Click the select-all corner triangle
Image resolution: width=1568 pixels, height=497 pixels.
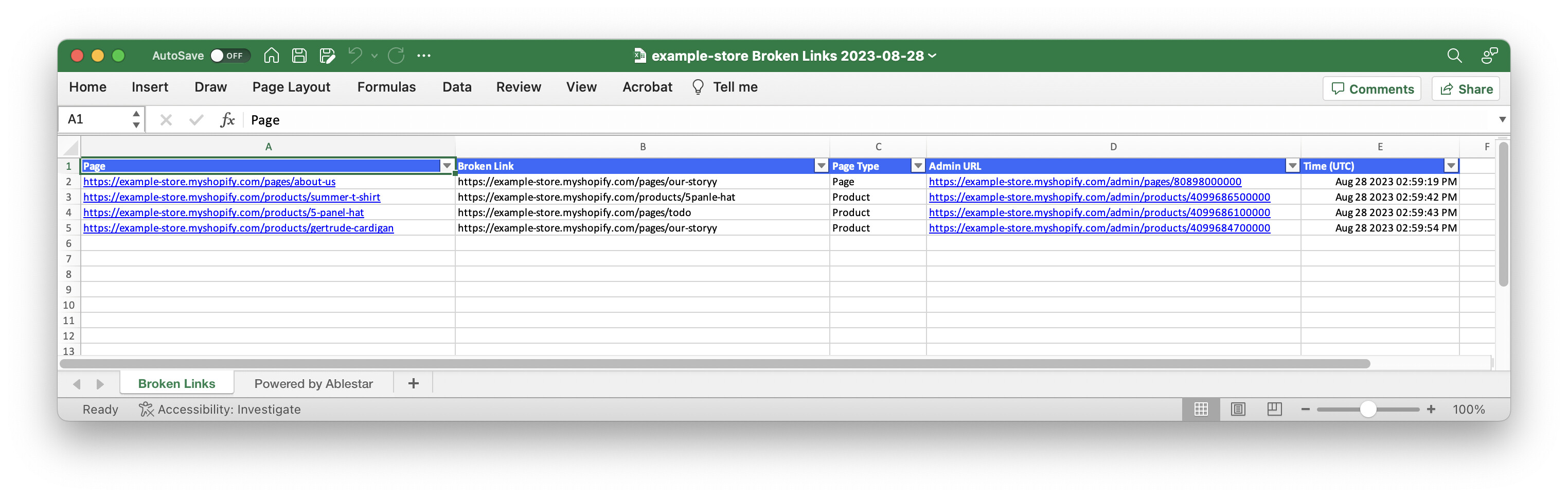70,147
